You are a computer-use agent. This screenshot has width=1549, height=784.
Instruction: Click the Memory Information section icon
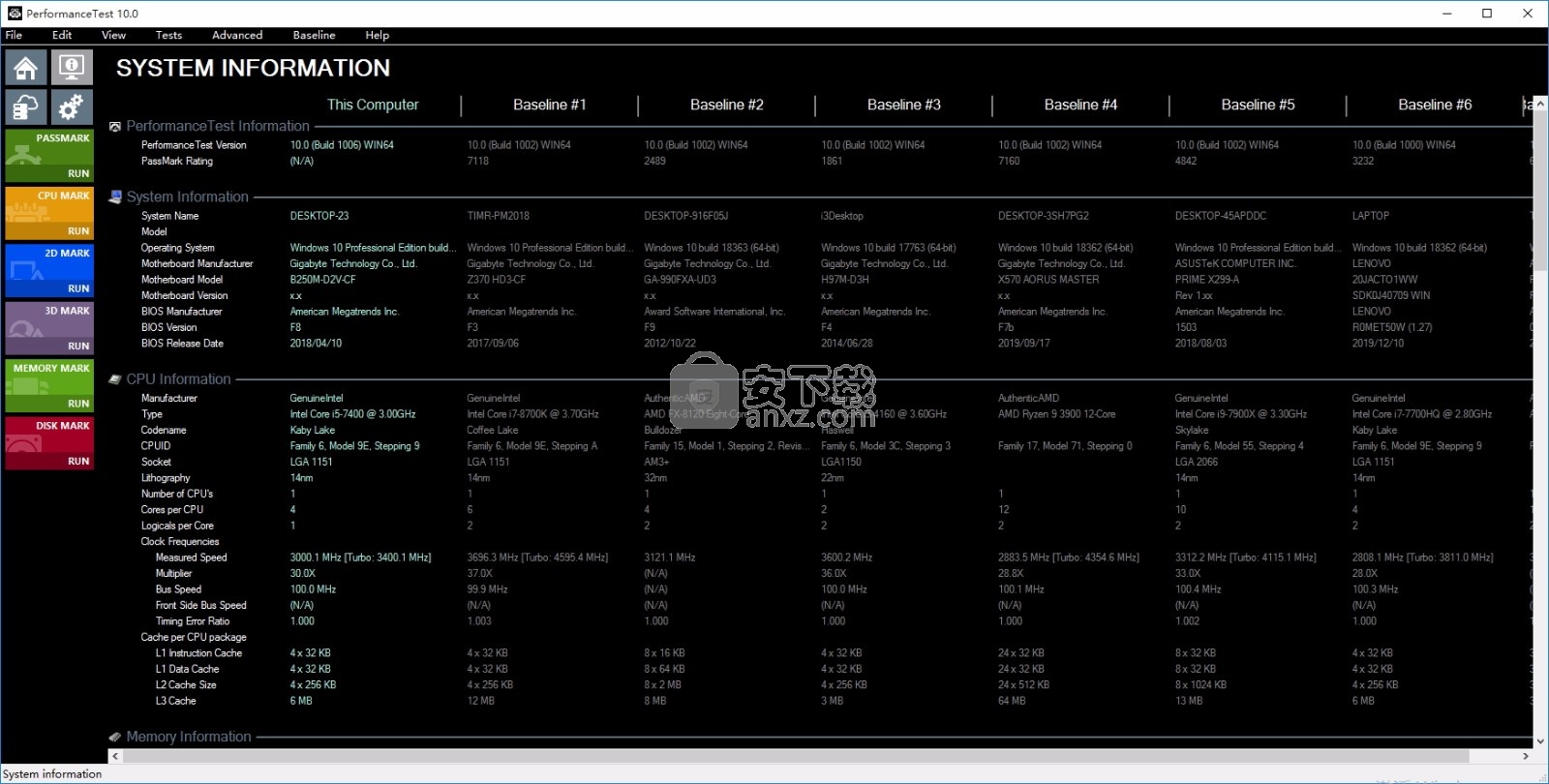click(x=115, y=737)
